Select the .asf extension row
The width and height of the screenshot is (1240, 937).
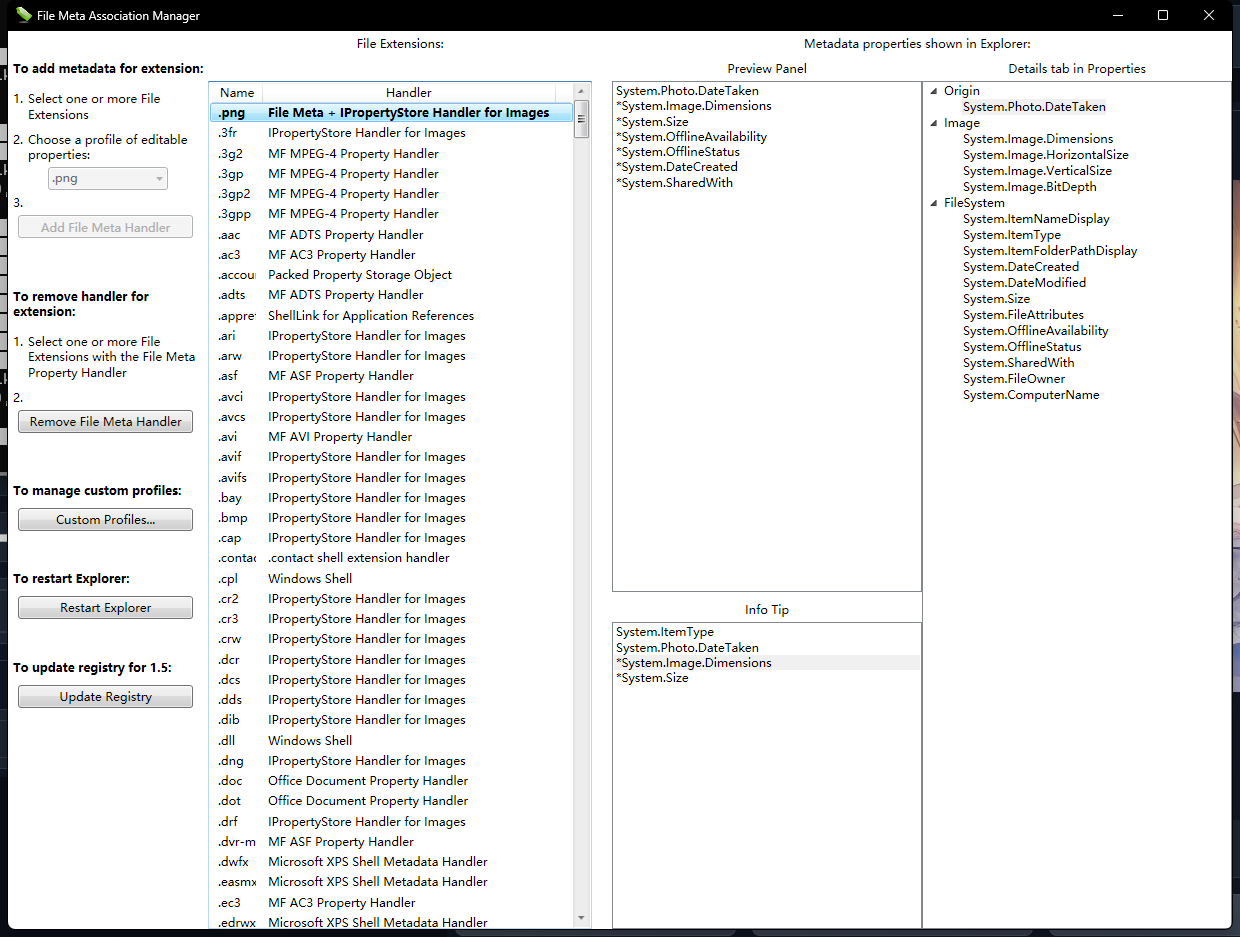pyautogui.click(x=393, y=376)
